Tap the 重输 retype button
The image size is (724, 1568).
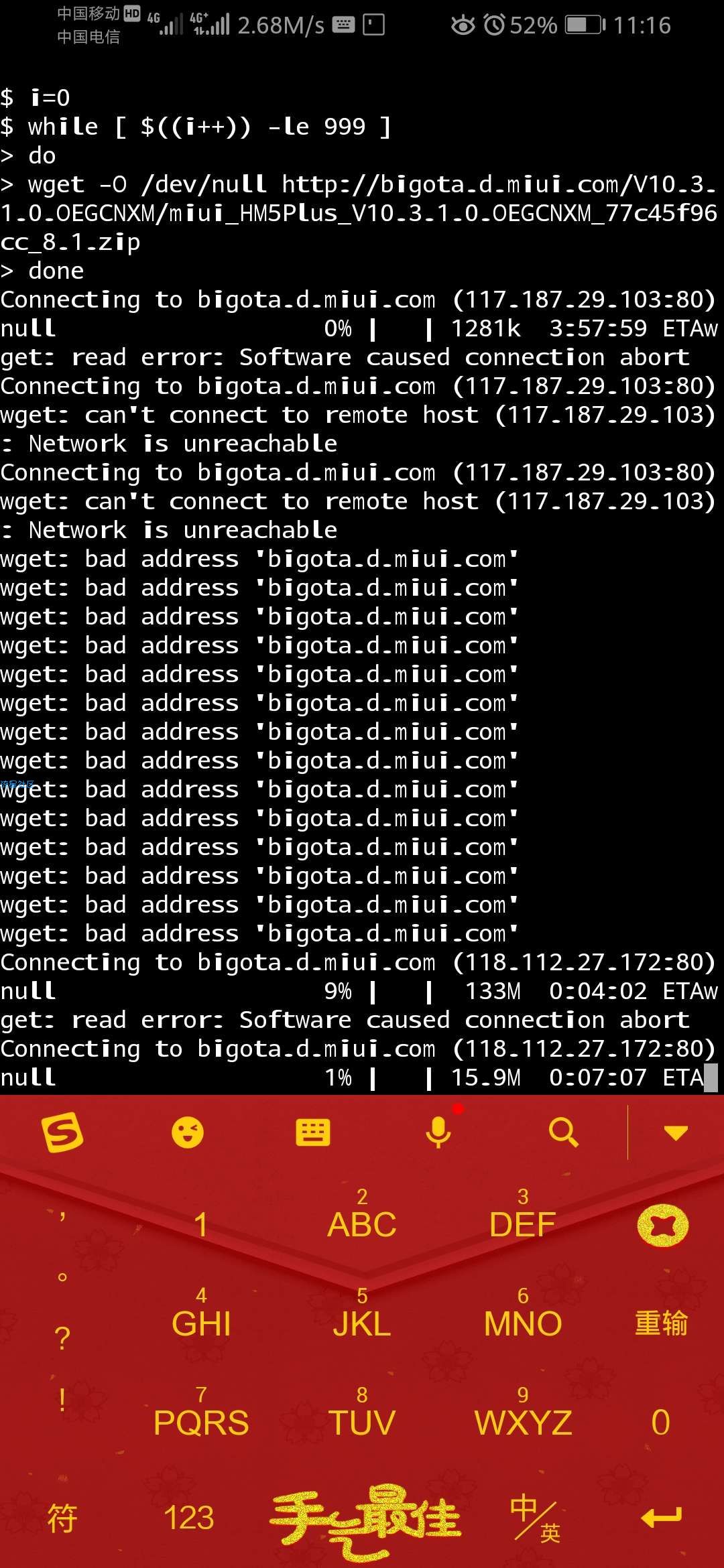(x=661, y=1323)
